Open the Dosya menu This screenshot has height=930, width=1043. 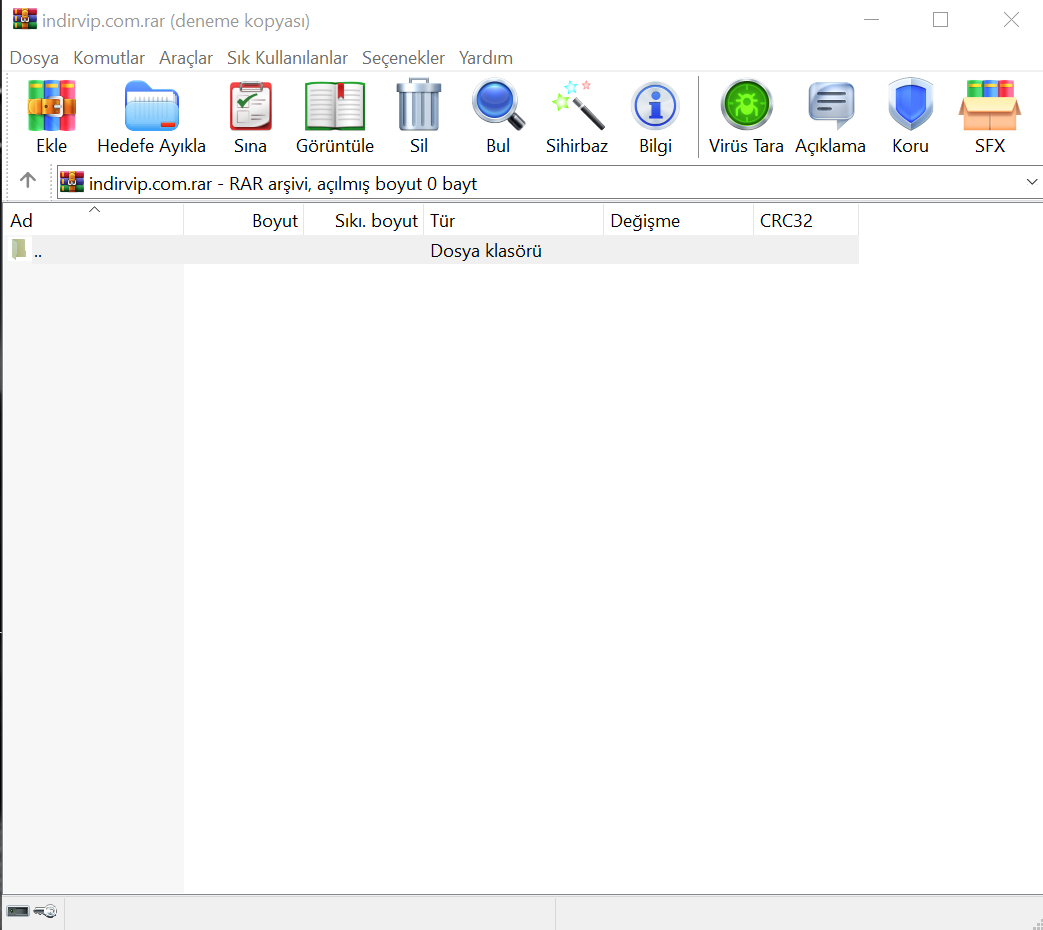pyautogui.click(x=34, y=58)
